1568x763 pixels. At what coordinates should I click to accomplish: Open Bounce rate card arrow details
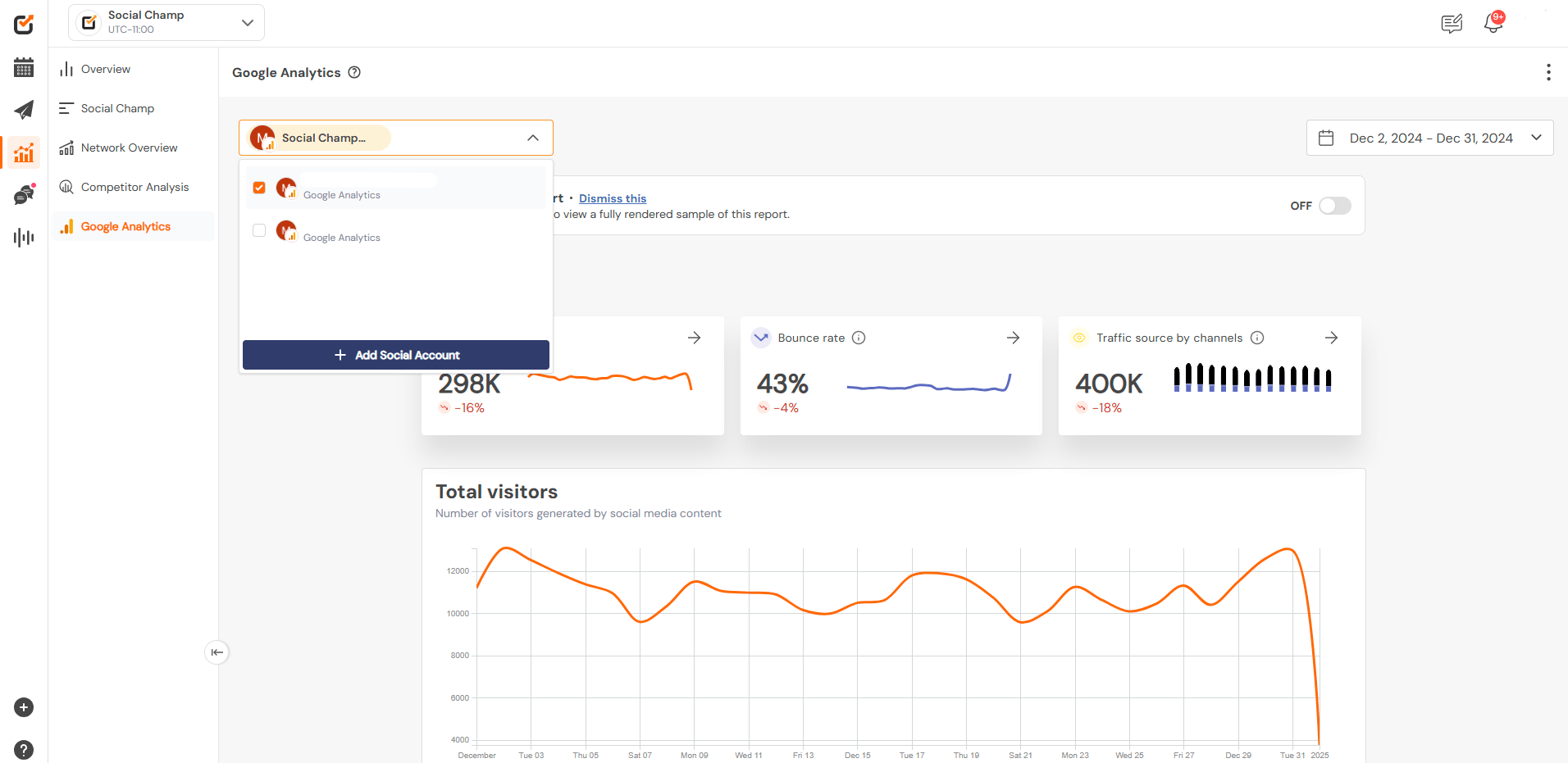click(x=1013, y=338)
